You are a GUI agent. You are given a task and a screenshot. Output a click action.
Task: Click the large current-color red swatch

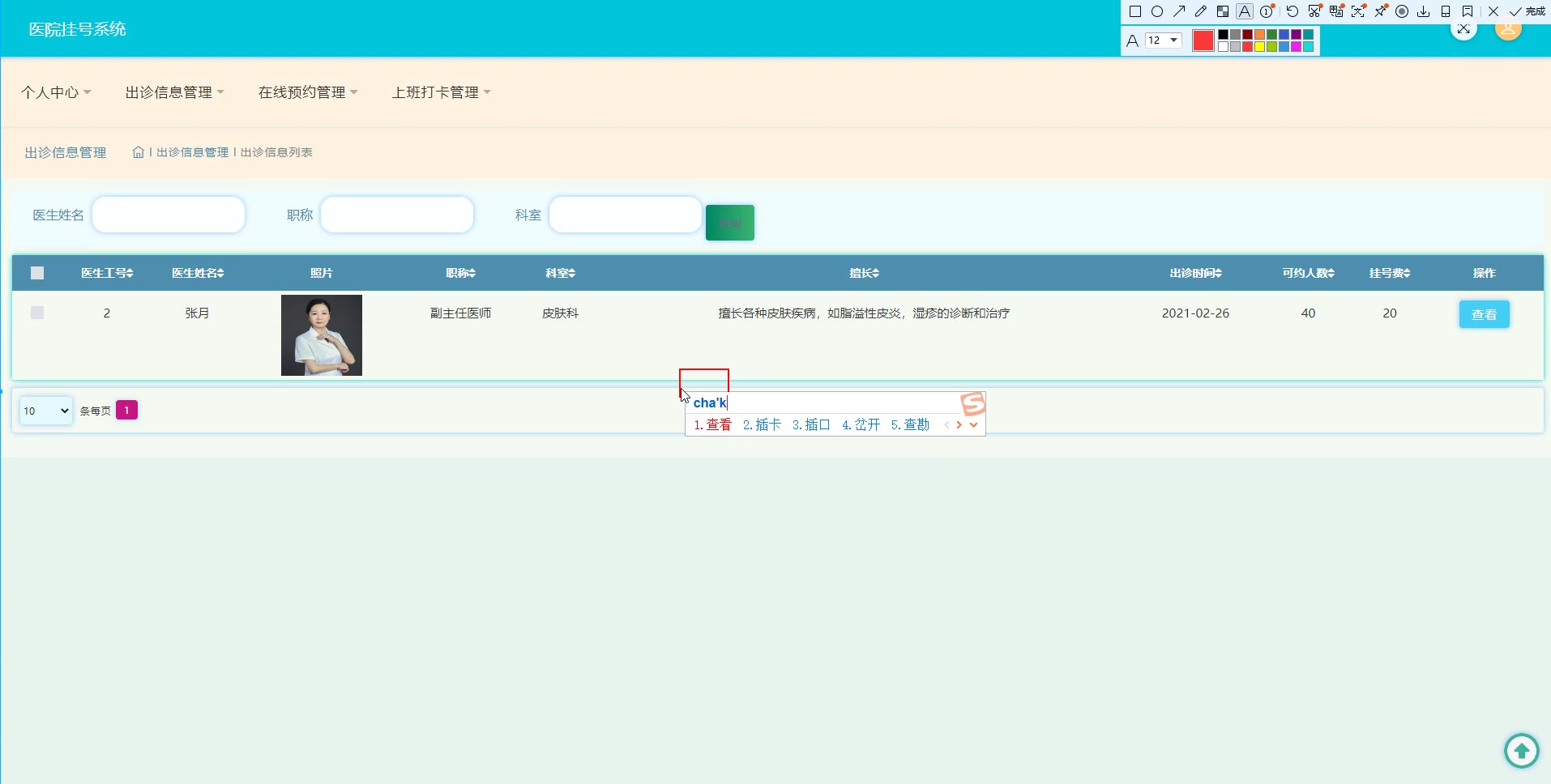(x=1203, y=40)
